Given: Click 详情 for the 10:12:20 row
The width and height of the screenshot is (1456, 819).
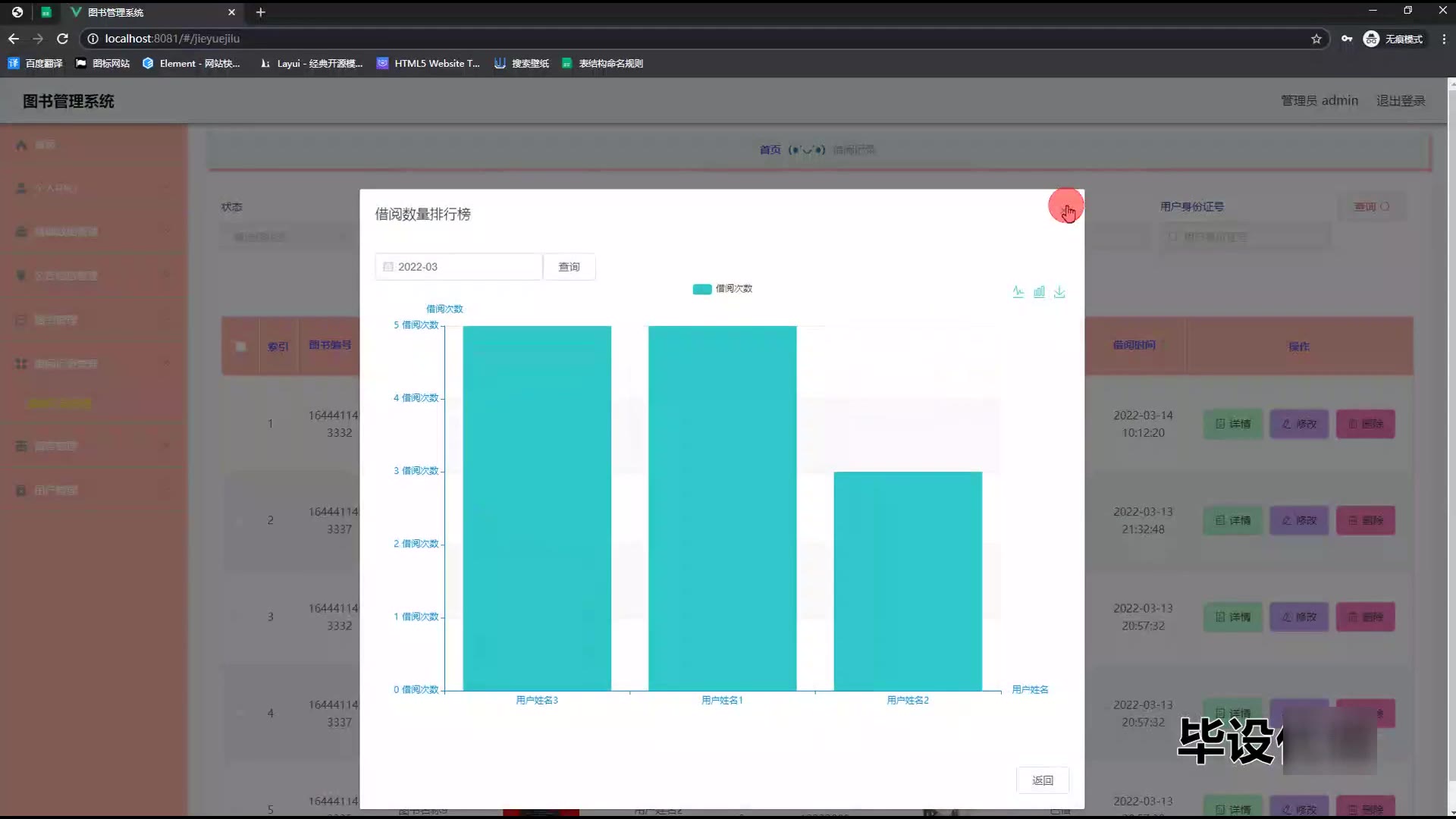Looking at the screenshot, I should click(1233, 424).
